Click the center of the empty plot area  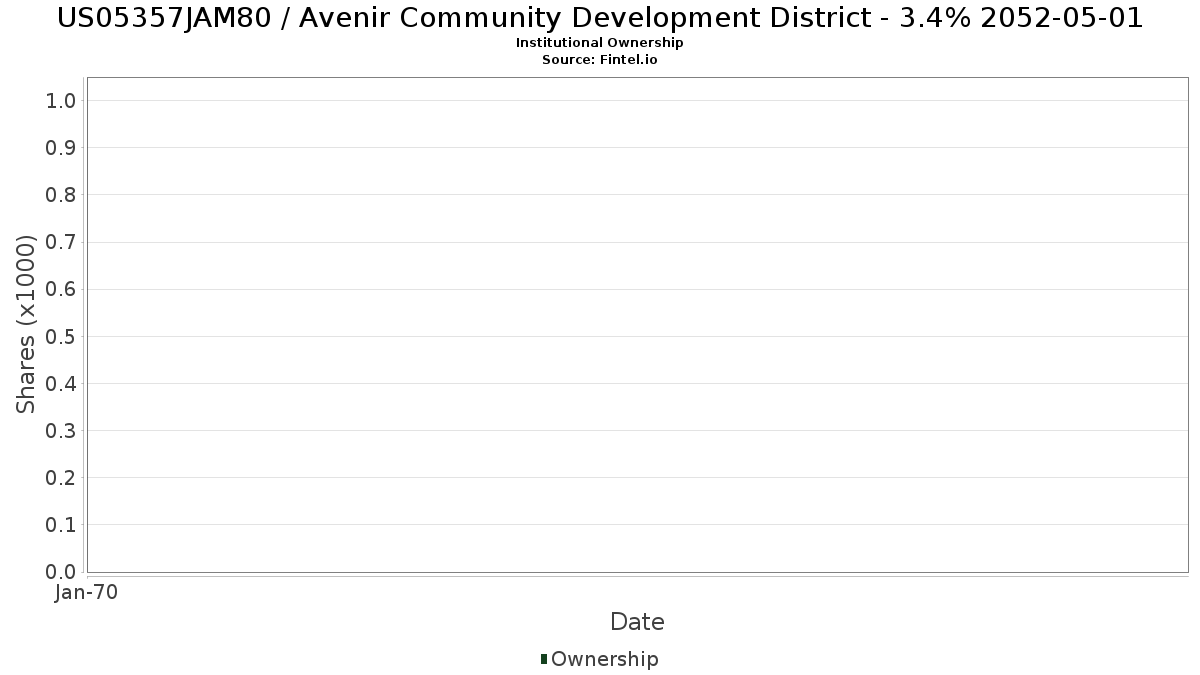637,325
